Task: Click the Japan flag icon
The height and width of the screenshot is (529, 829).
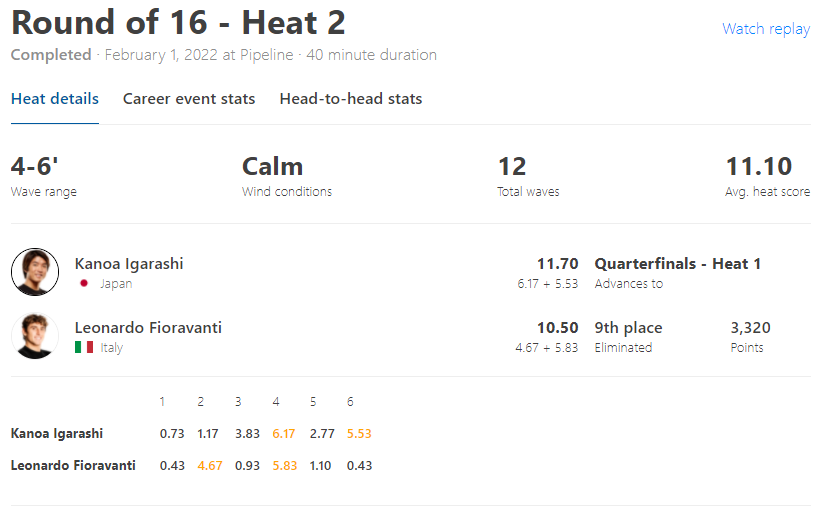Action: tap(84, 283)
